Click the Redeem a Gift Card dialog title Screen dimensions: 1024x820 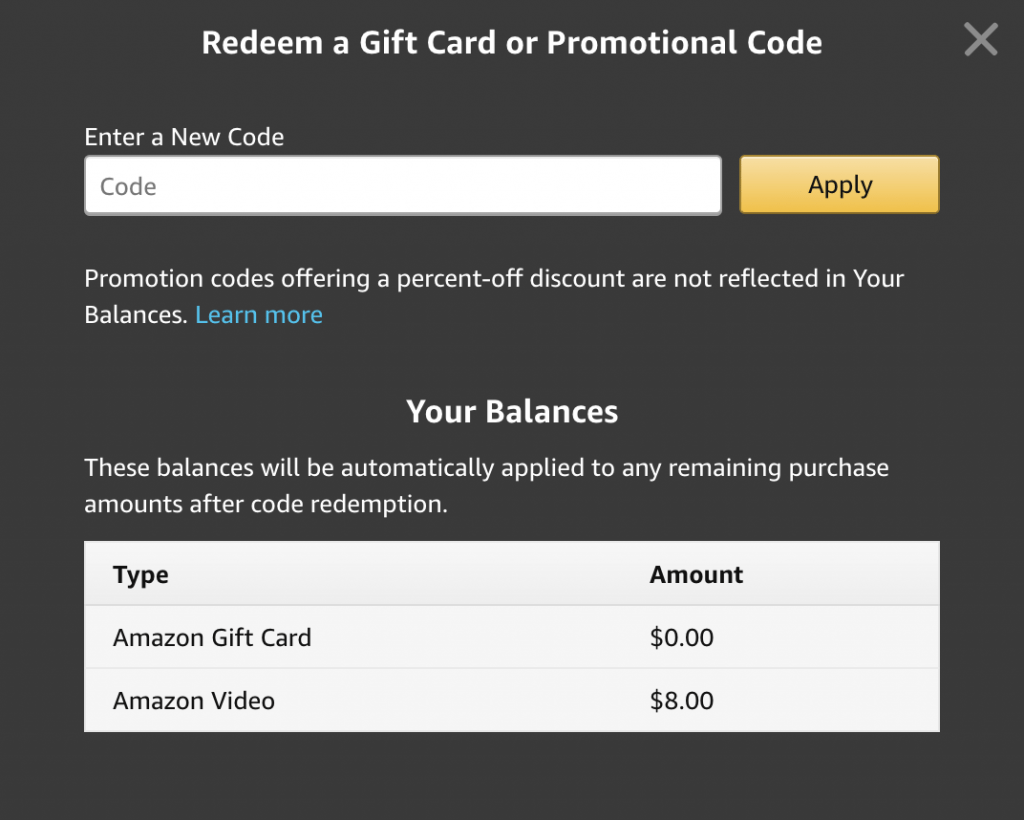click(511, 43)
